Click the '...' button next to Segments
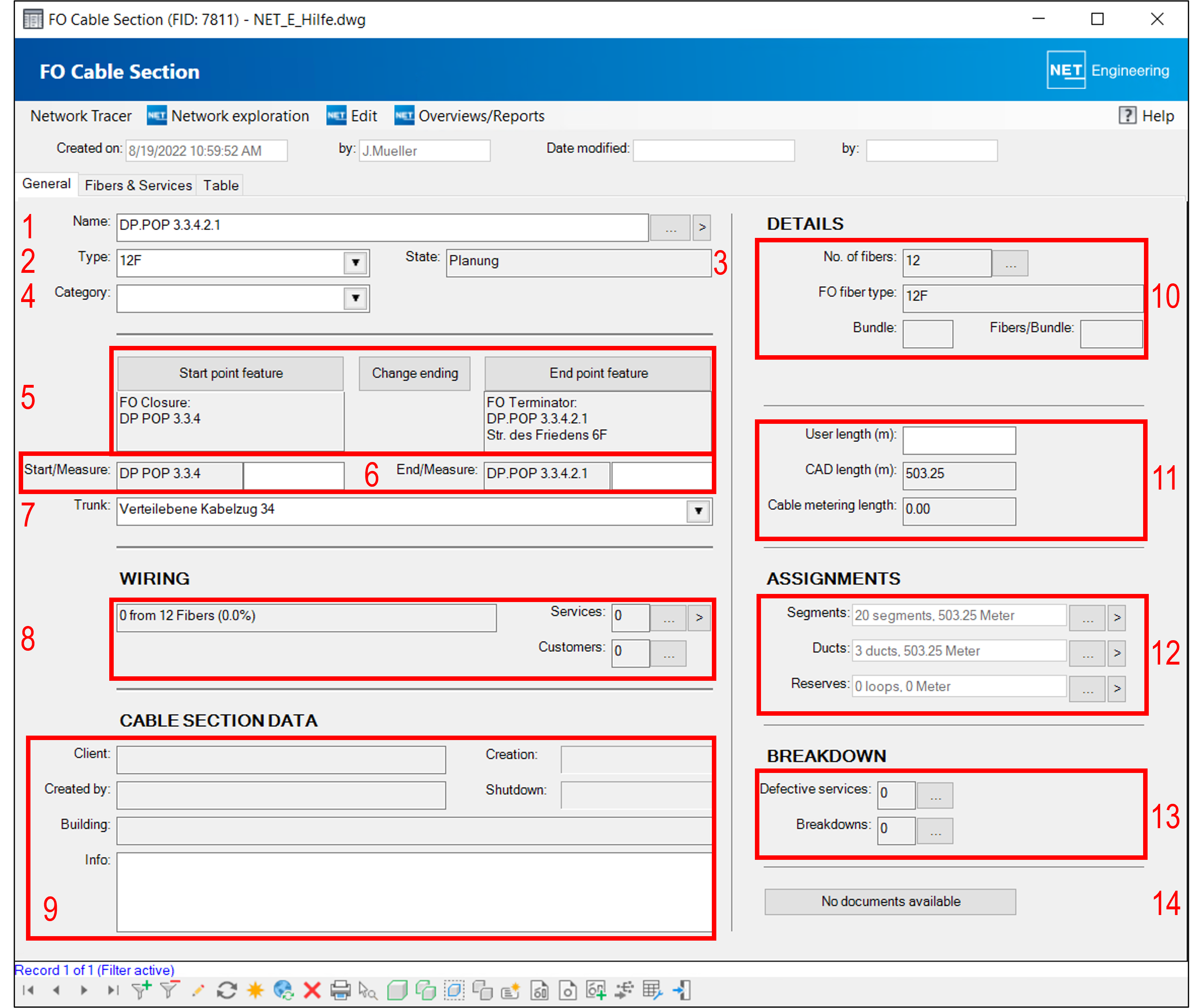 coord(1087,618)
